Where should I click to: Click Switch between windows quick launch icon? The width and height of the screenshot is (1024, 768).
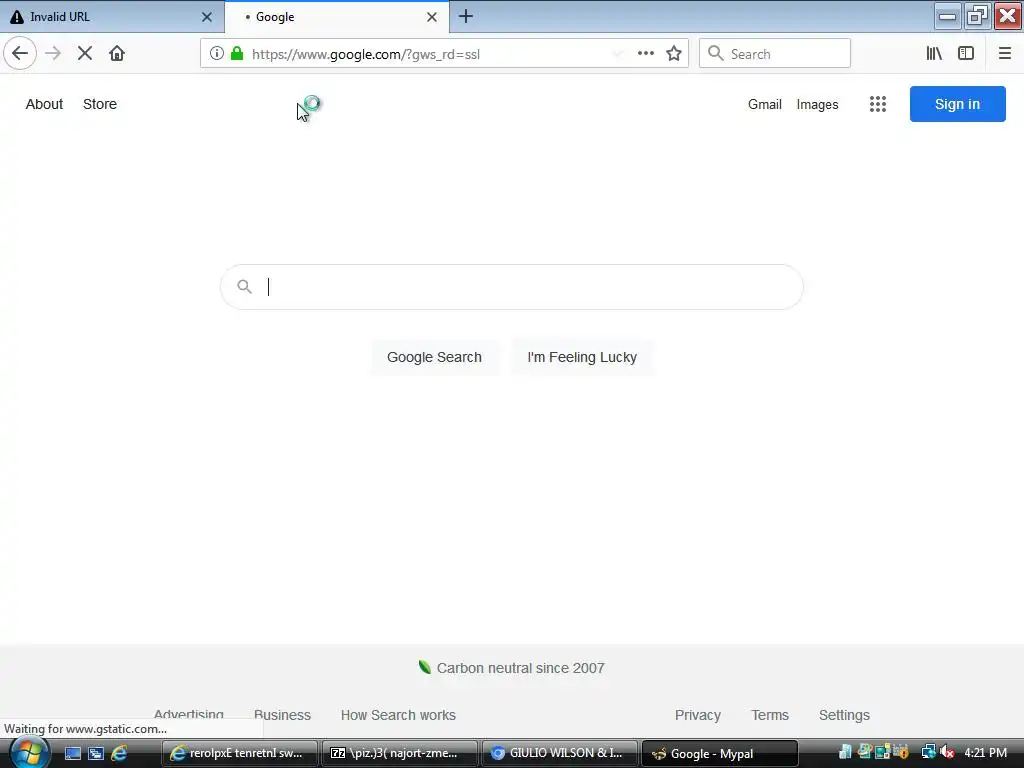click(96, 753)
